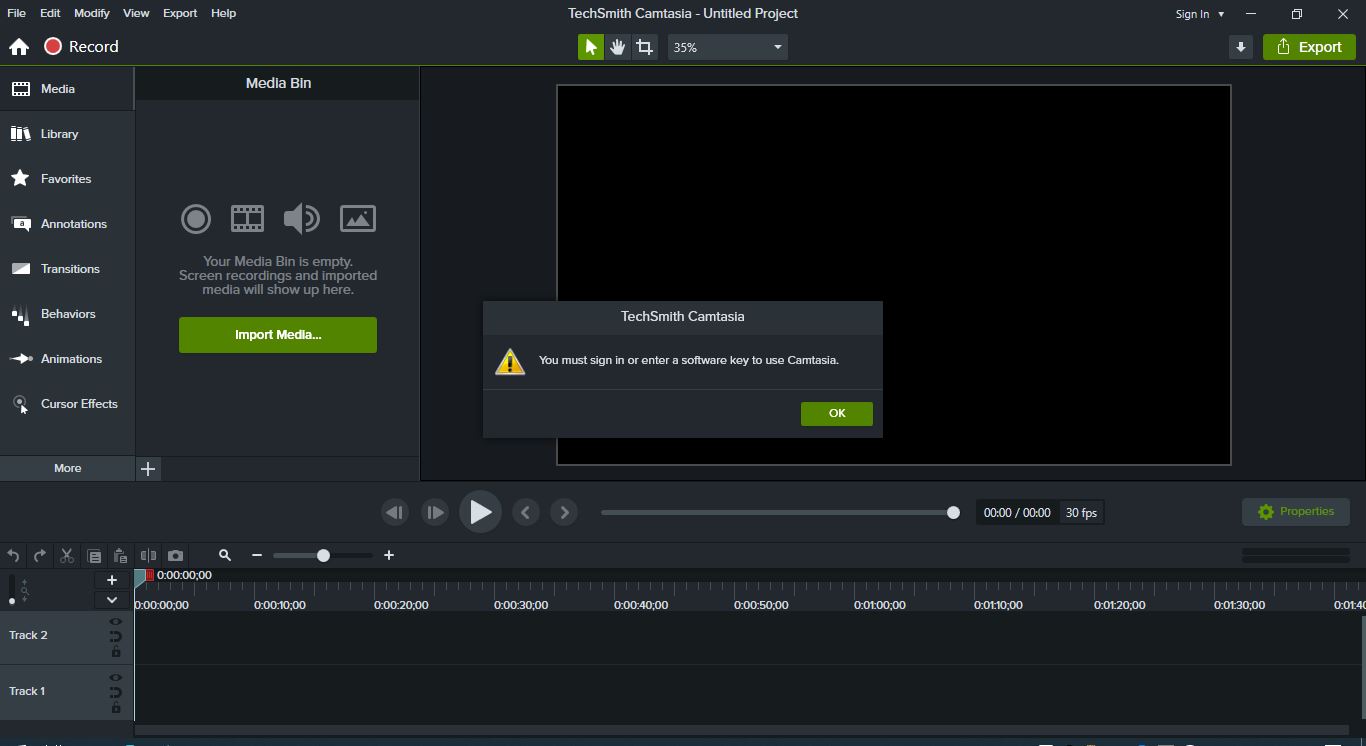The width and height of the screenshot is (1366, 746).
Task: Expand the More tools list
Action: click(67, 468)
